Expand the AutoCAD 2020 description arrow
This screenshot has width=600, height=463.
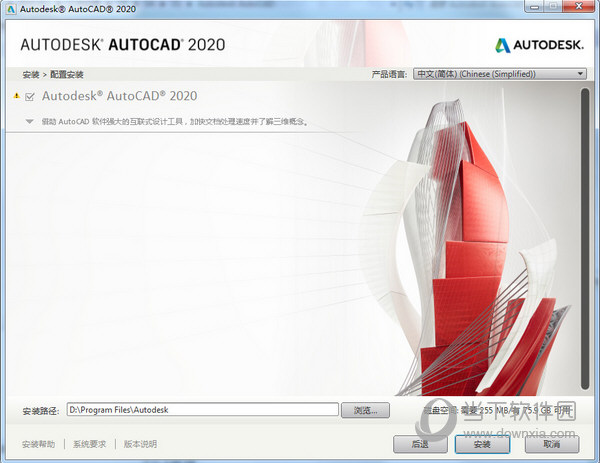click(30, 121)
